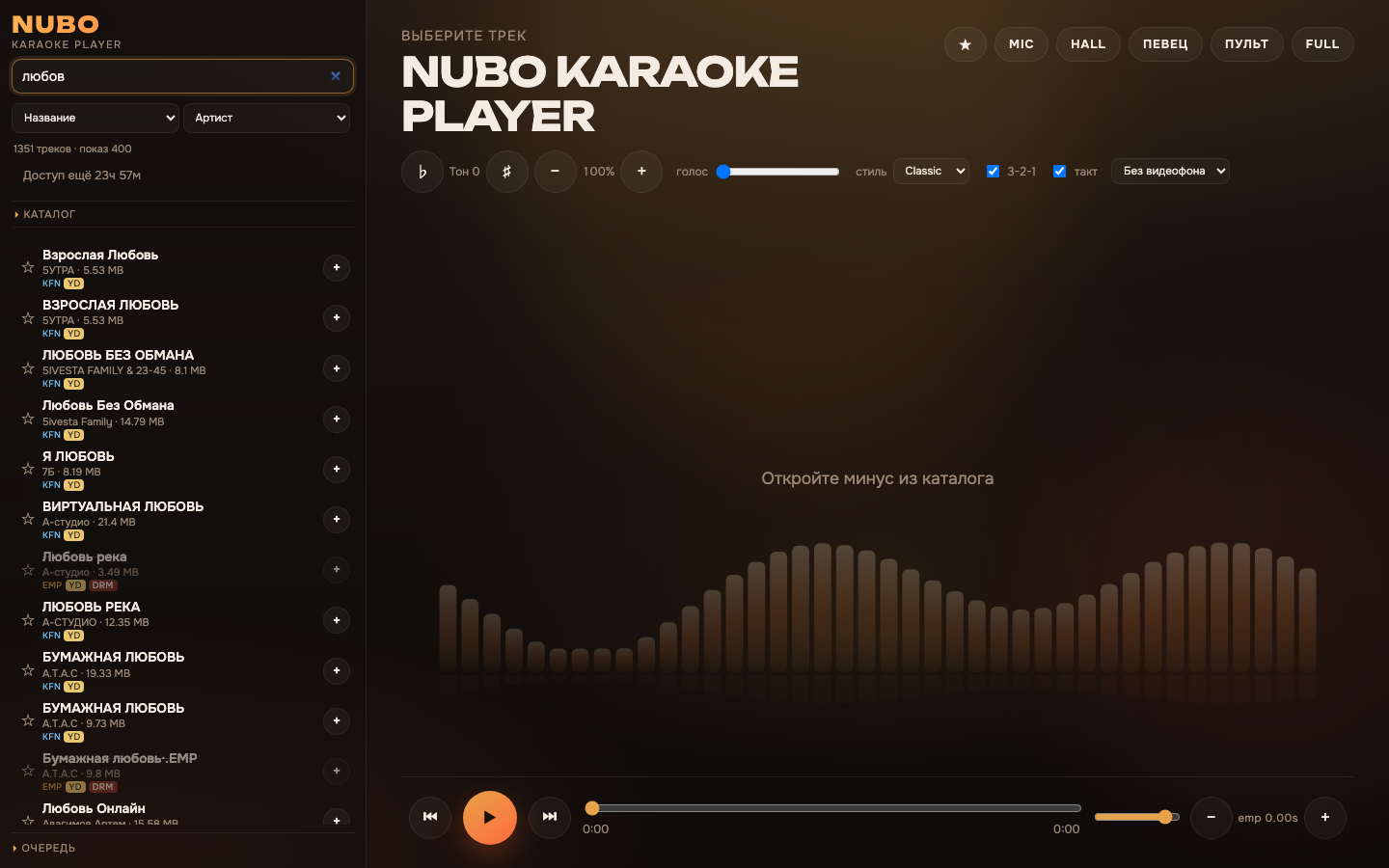The image size is (1389, 868).
Task: Add Я ЛЮБОВЬ to the queue with its plus
Action: coord(337,470)
